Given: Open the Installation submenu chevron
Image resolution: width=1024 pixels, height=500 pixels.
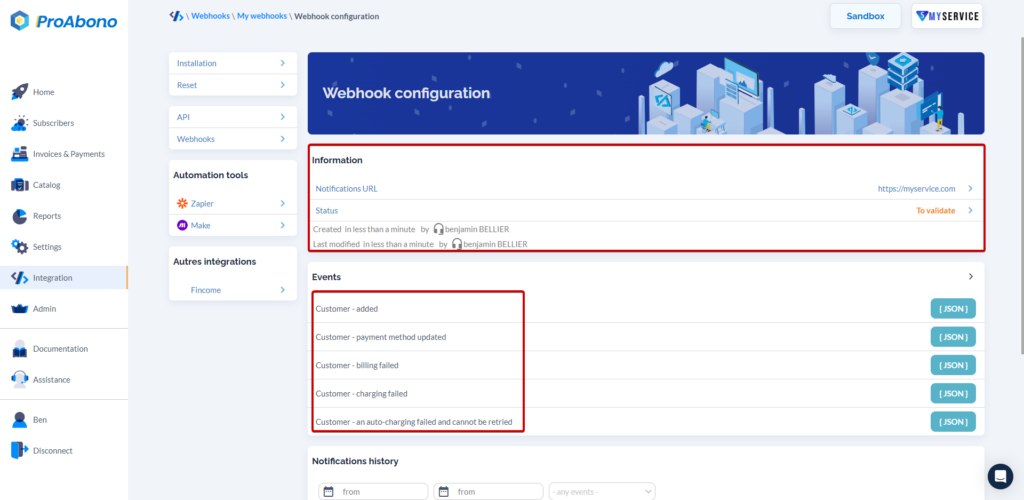Looking at the screenshot, I should pos(283,63).
